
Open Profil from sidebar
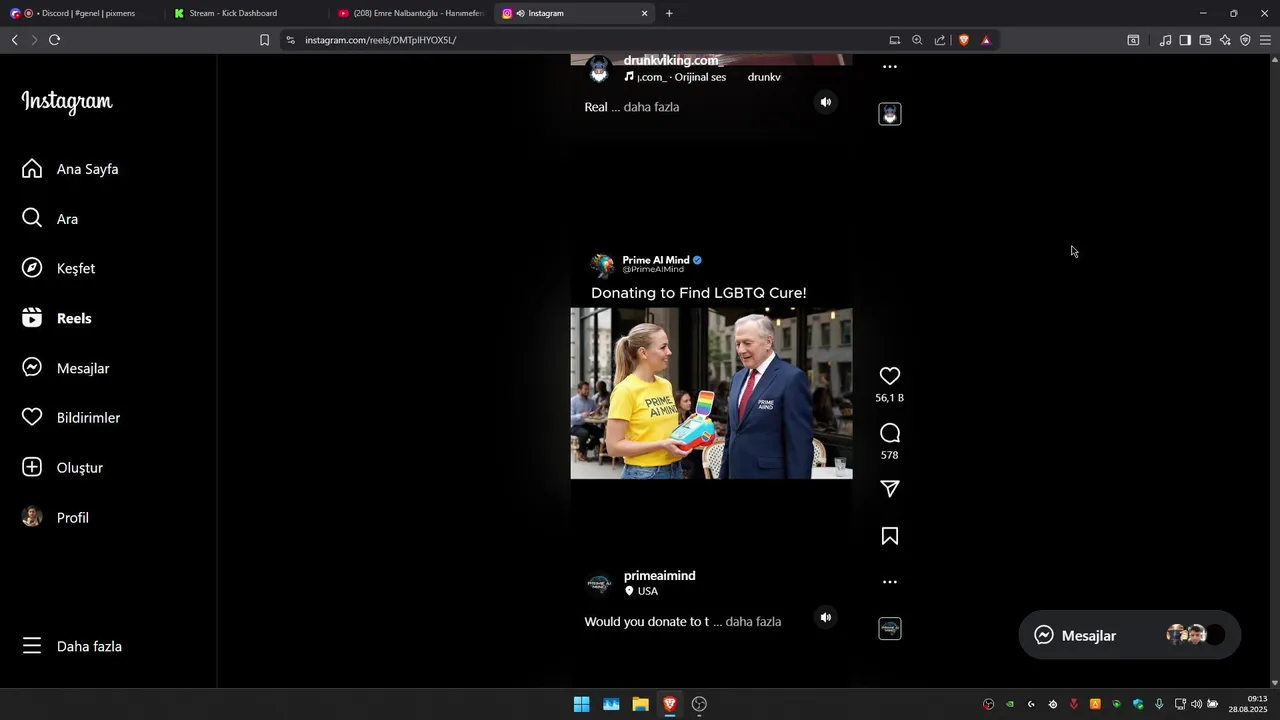pyautogui.click(x=55, y=517)
